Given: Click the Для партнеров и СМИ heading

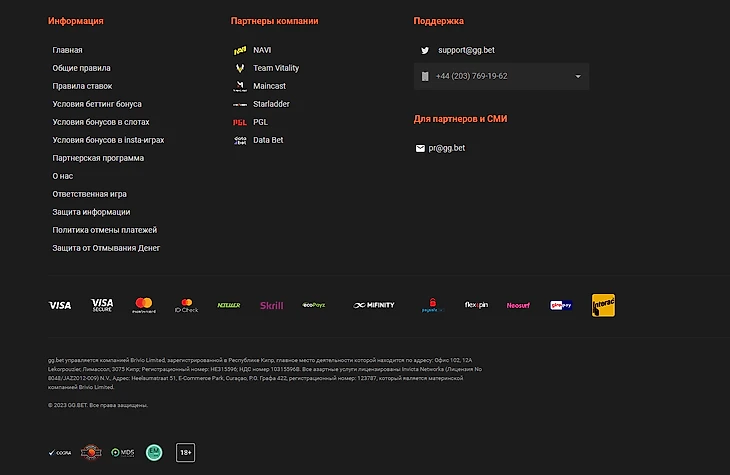Looking at the screenshot, I should pos(460,119).
